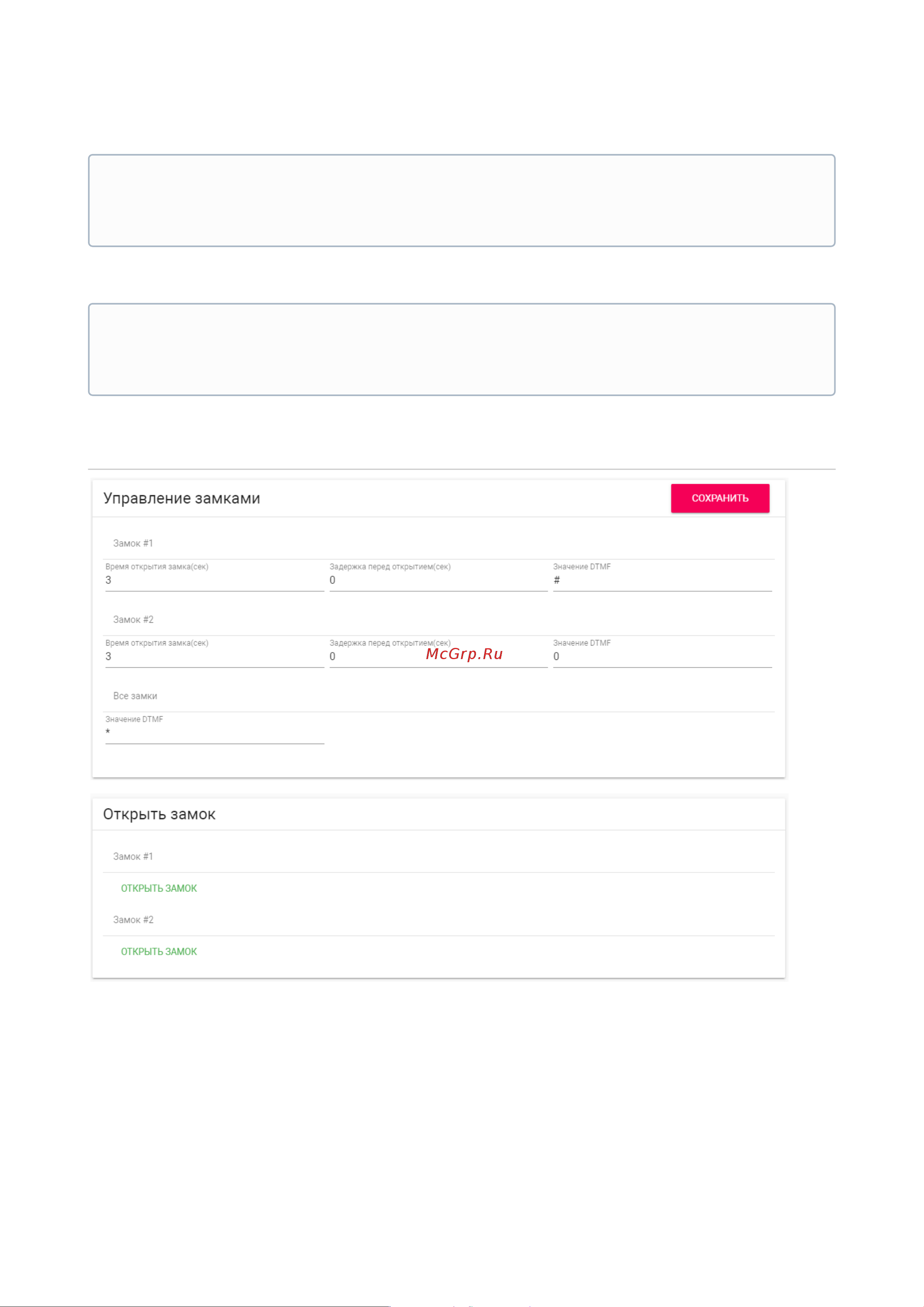The height and width of the screenshot is (1307, 924).
Task: Click the Управление замками heading
Action: tap(182, 499)
